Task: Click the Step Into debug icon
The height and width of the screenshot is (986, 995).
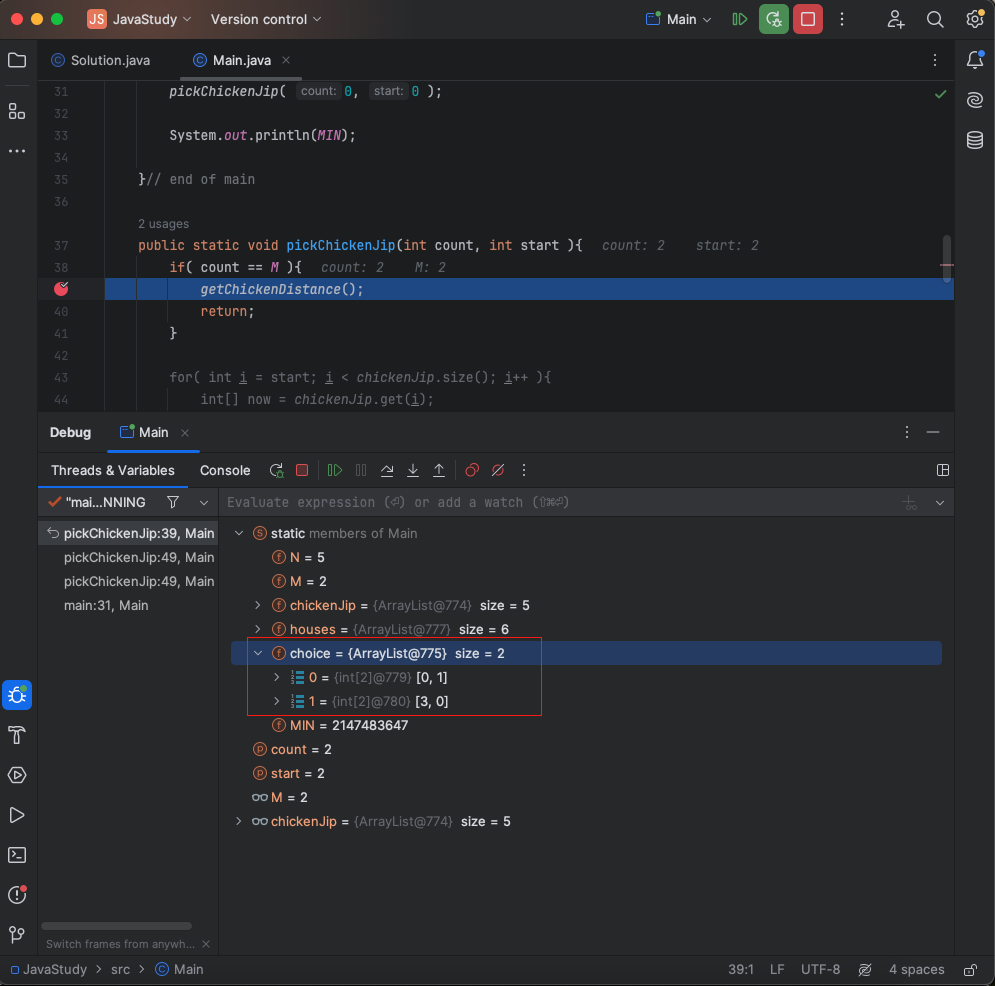Action: tap(412, 470)
